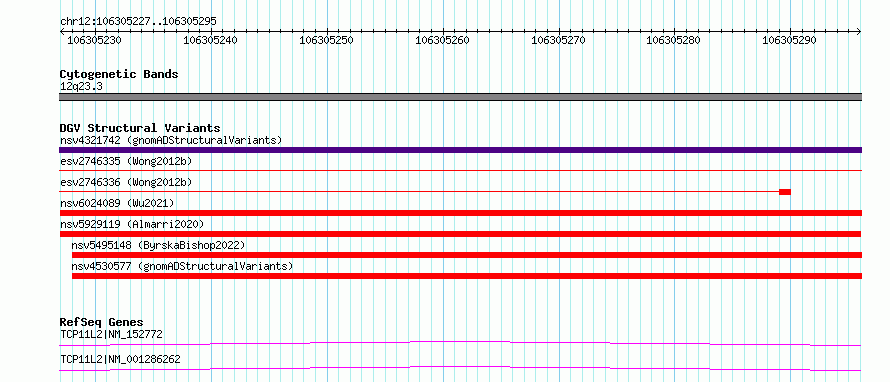890x382 pixels.
Task: Open gene label TCP11L2|NM_001286262
Action: 120,360
